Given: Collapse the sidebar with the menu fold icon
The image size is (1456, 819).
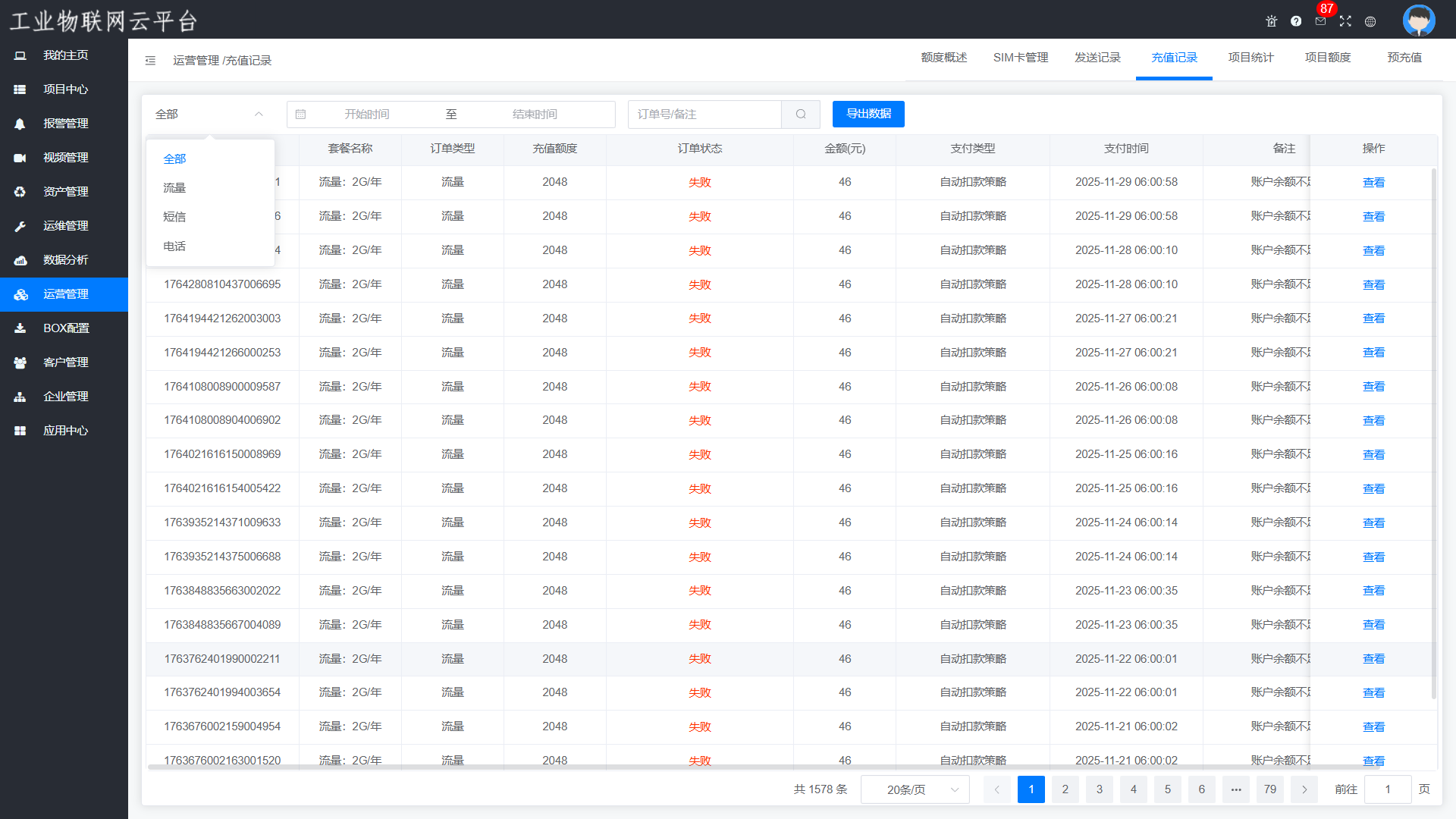Looking at the screenshot, I should [x=150, y=61].
